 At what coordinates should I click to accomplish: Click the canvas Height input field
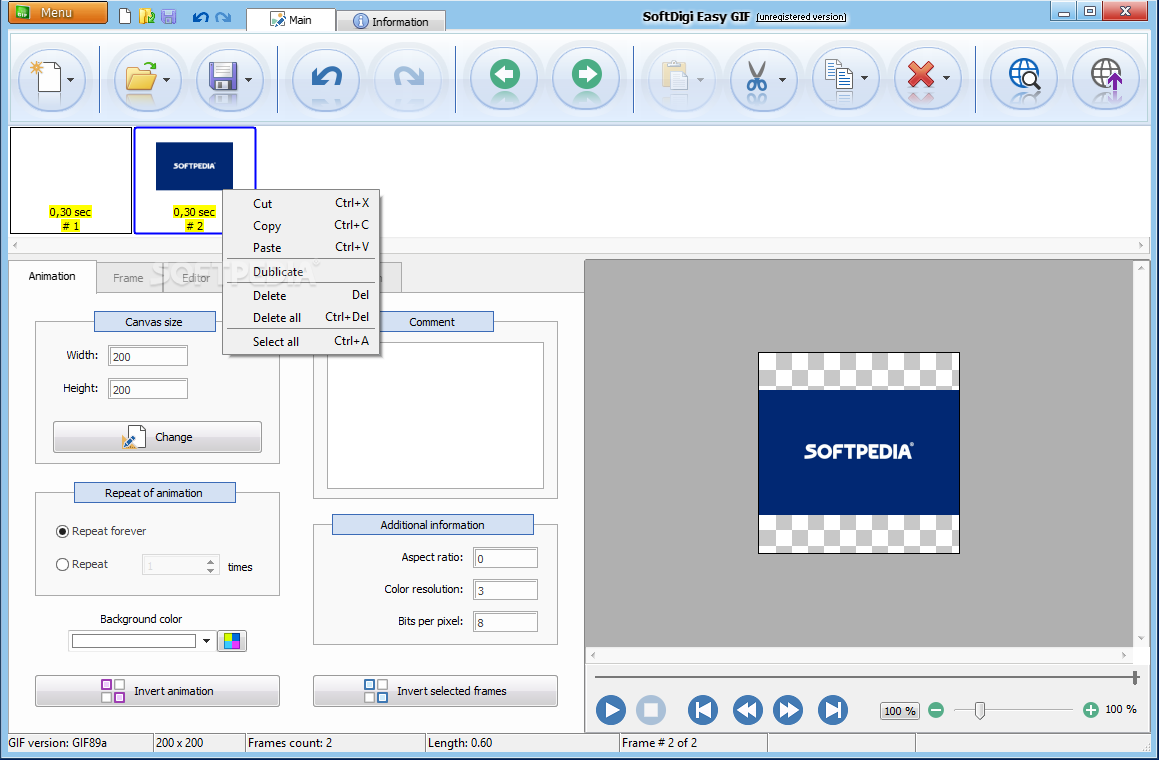click(148, 389)
